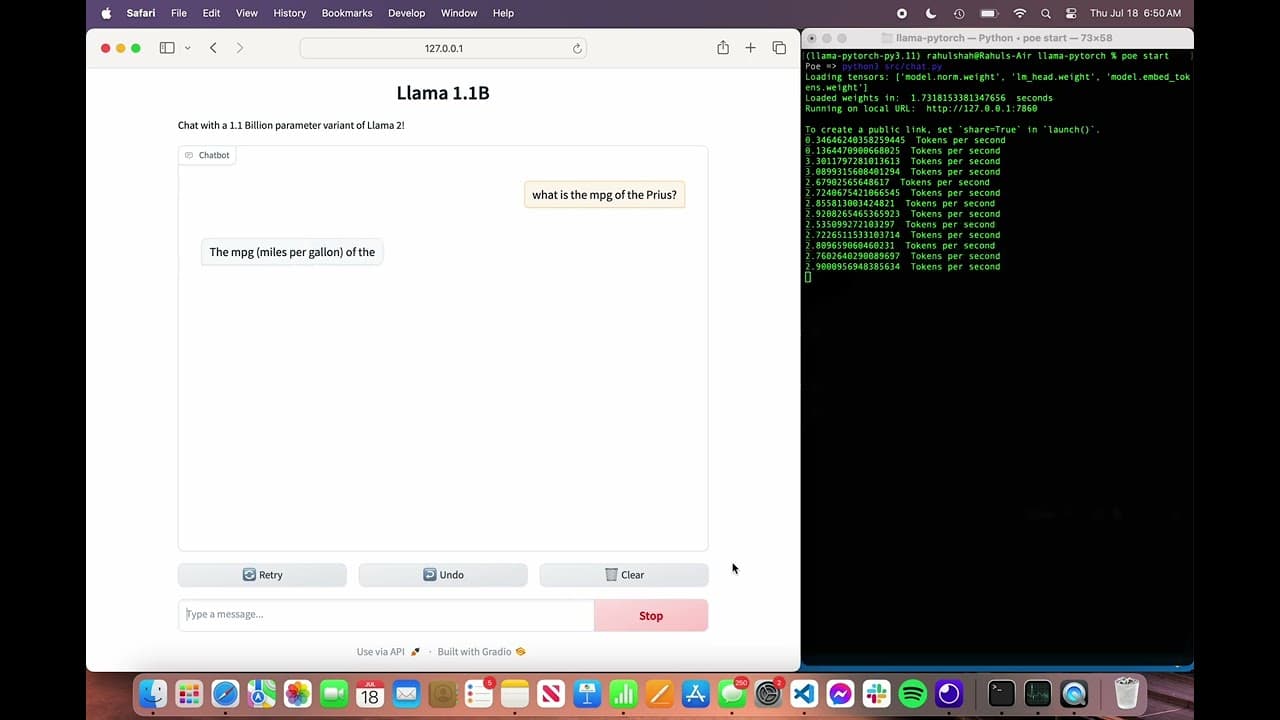The height and width of the screenshot is (720, 1280).
Task: Add a new Safari tab
Action: pos(750,48)
